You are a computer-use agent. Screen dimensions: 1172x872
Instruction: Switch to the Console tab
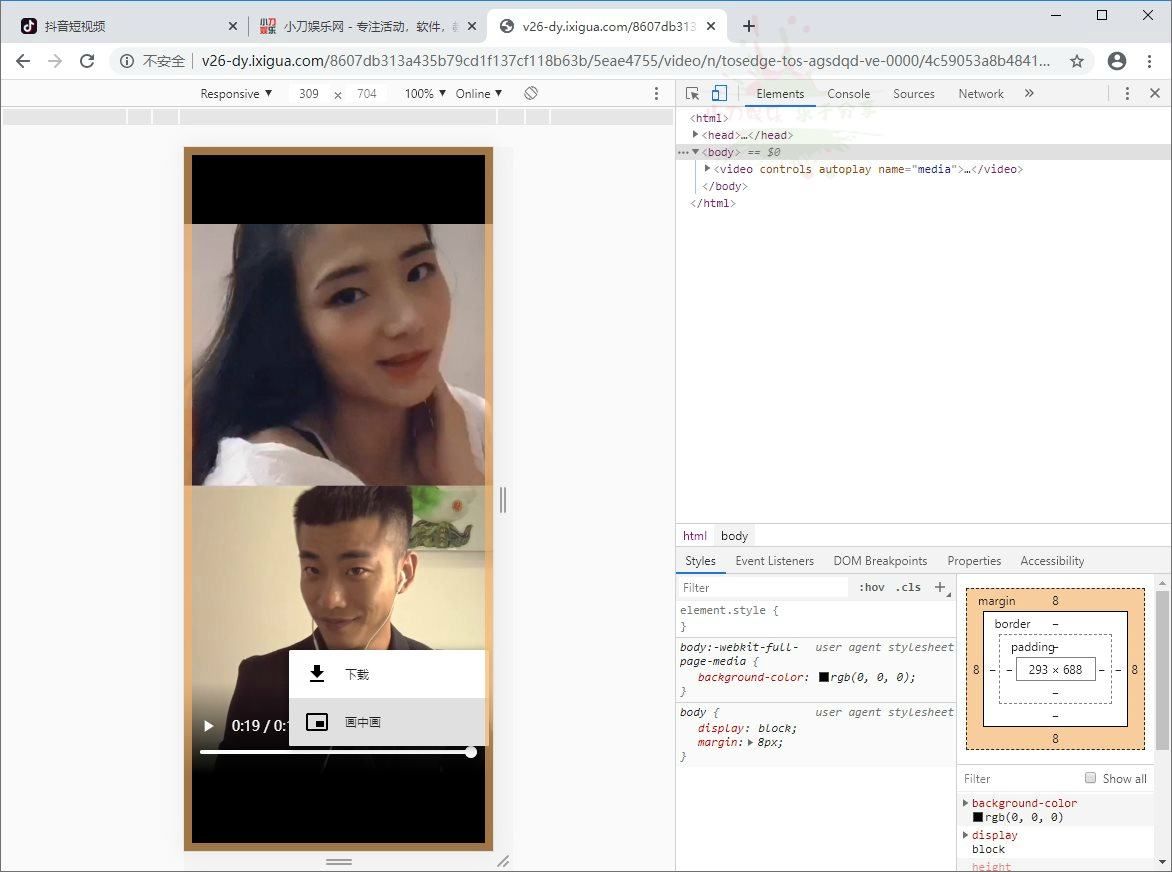[848, 93]
